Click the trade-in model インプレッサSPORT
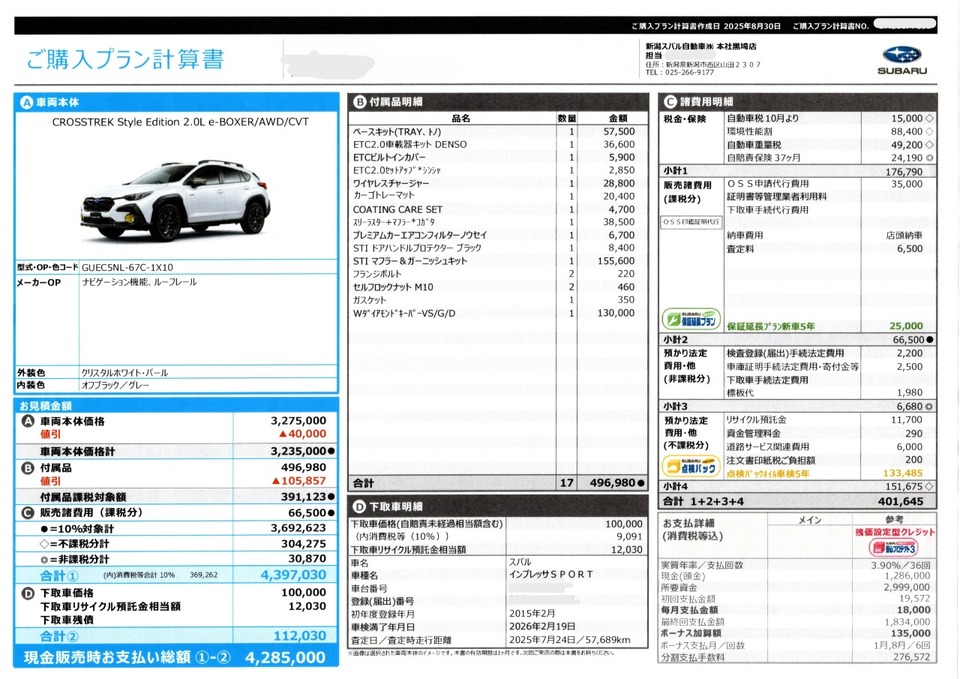The height and width of the screenshot is (679, 960). point(551,574)
